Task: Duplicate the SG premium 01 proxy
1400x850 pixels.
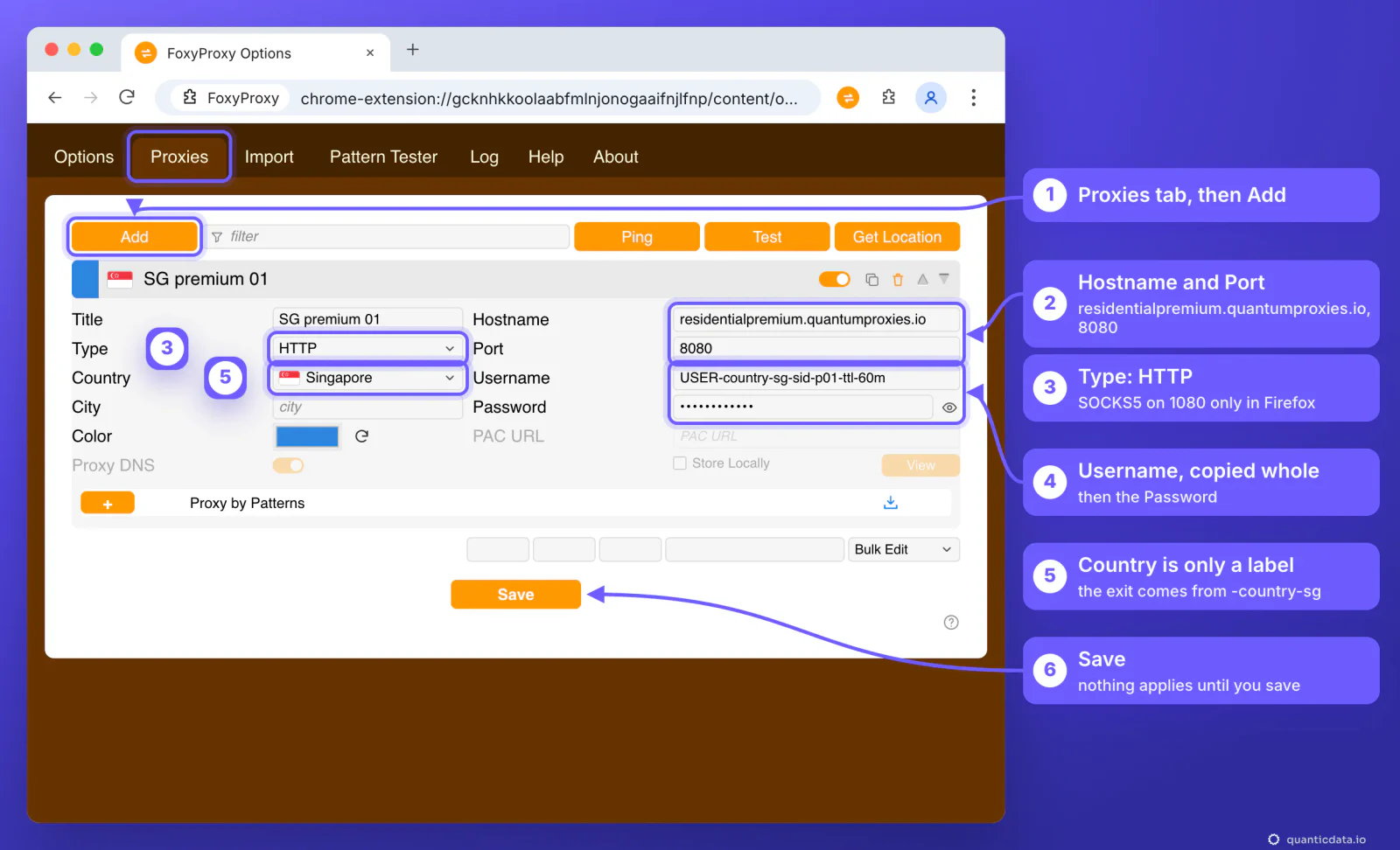Action: coord(871,280)
